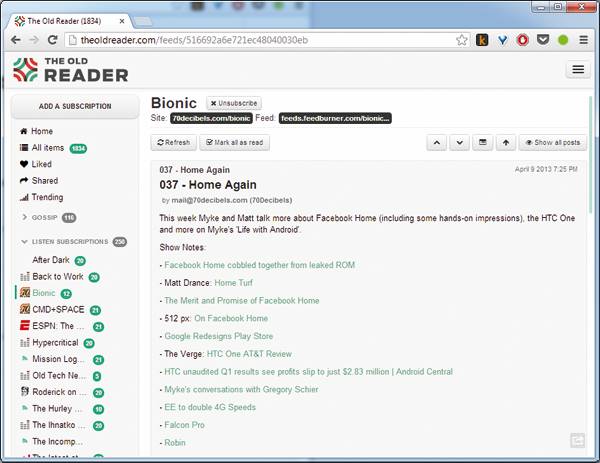
Task: Open HTC unaudited Q1 results link
Action: [x=308, y=372]
